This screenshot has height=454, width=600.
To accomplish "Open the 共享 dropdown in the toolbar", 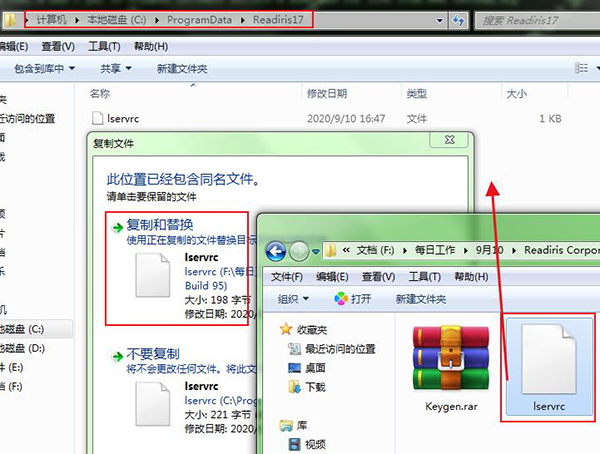I will [116, 69].
